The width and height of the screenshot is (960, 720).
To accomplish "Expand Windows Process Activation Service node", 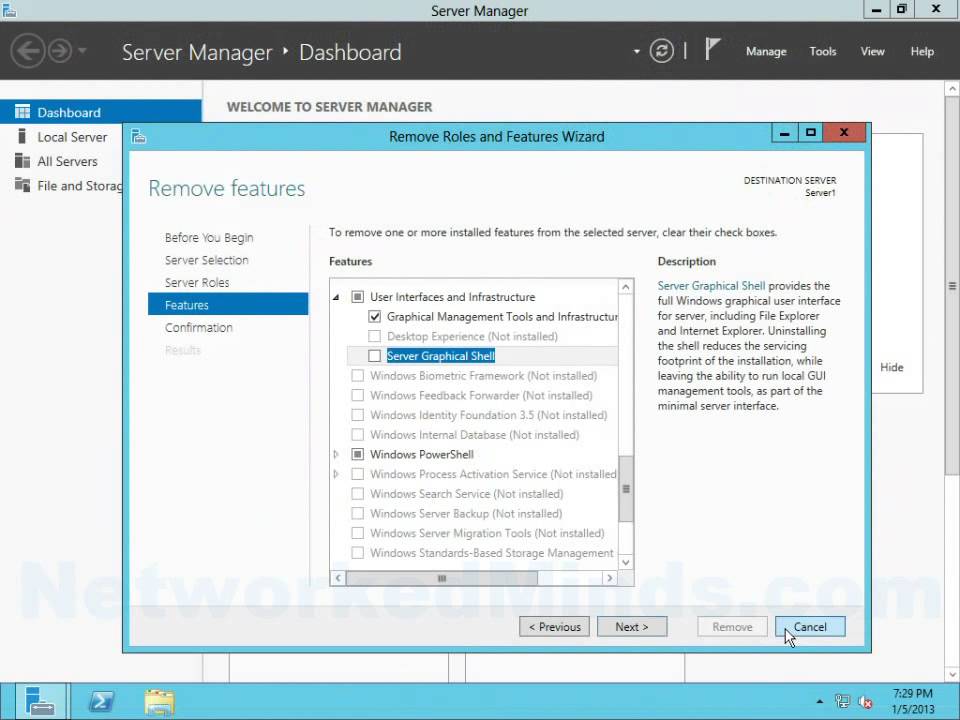I will (336, 474).
